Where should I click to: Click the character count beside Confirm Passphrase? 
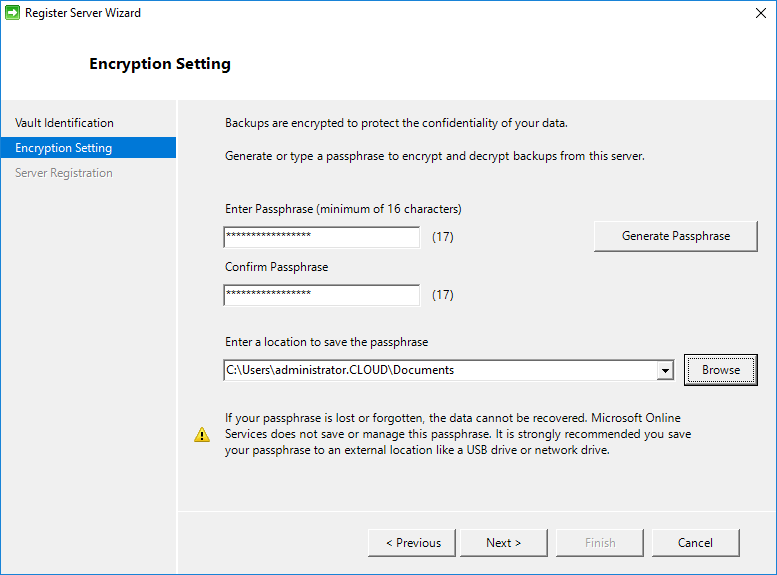[442, 295]
